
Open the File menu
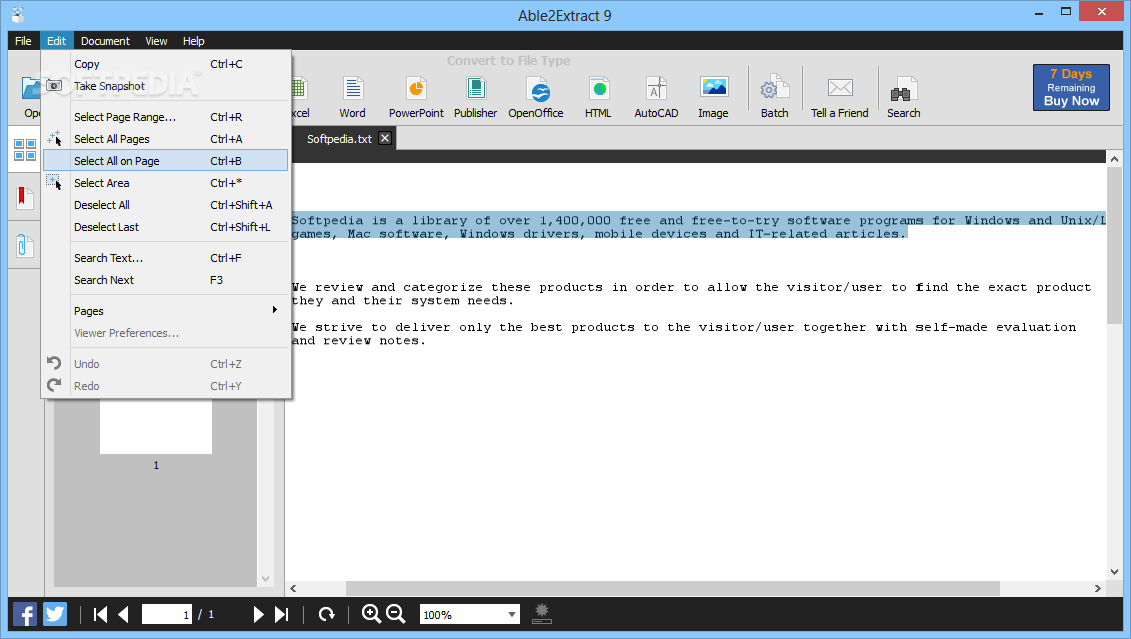pos(23,41)
